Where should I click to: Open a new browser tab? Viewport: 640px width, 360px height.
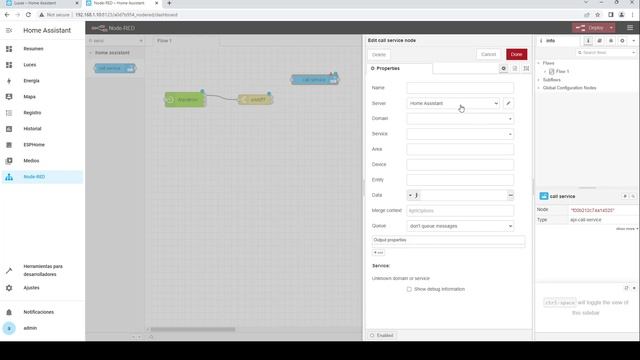click(x=169, y=3)
